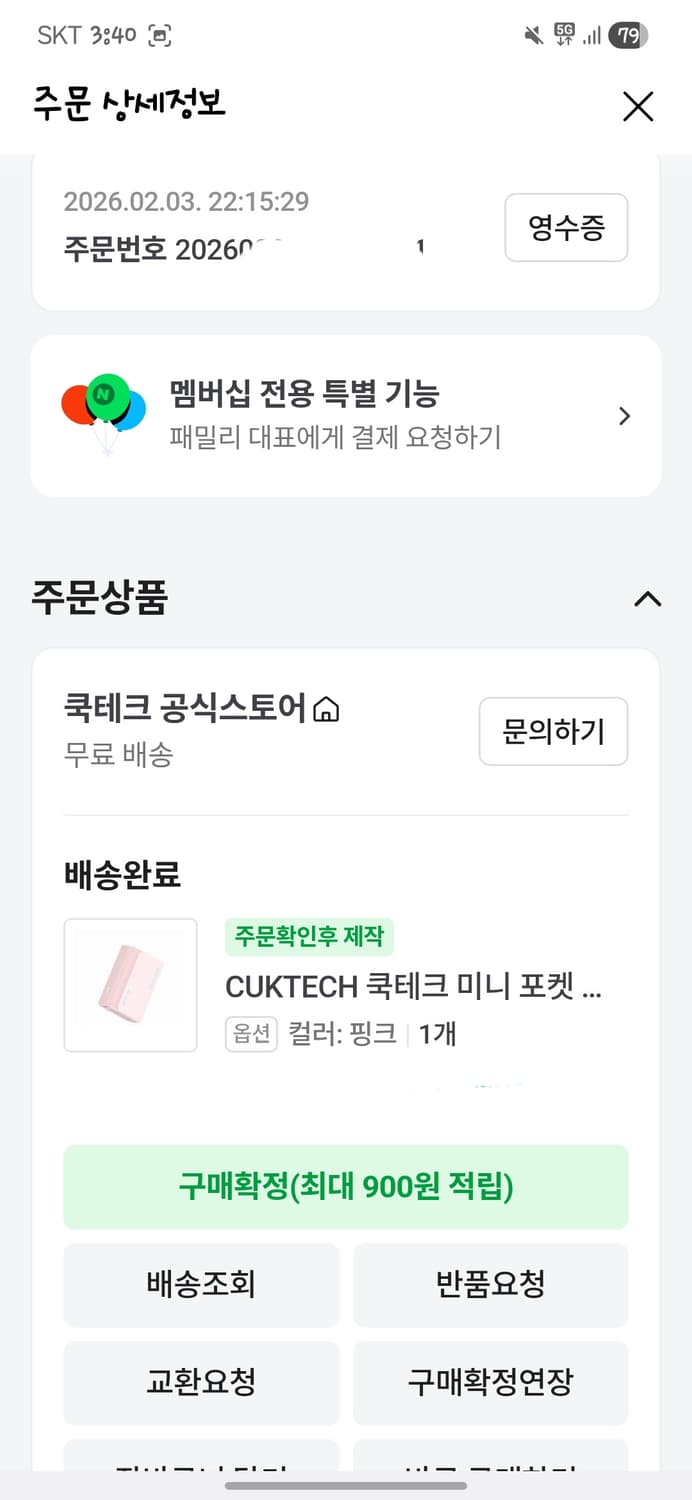Click the 반품요청 return request button
Viewport: 692px width, 1500px height.
[490, 1285]
